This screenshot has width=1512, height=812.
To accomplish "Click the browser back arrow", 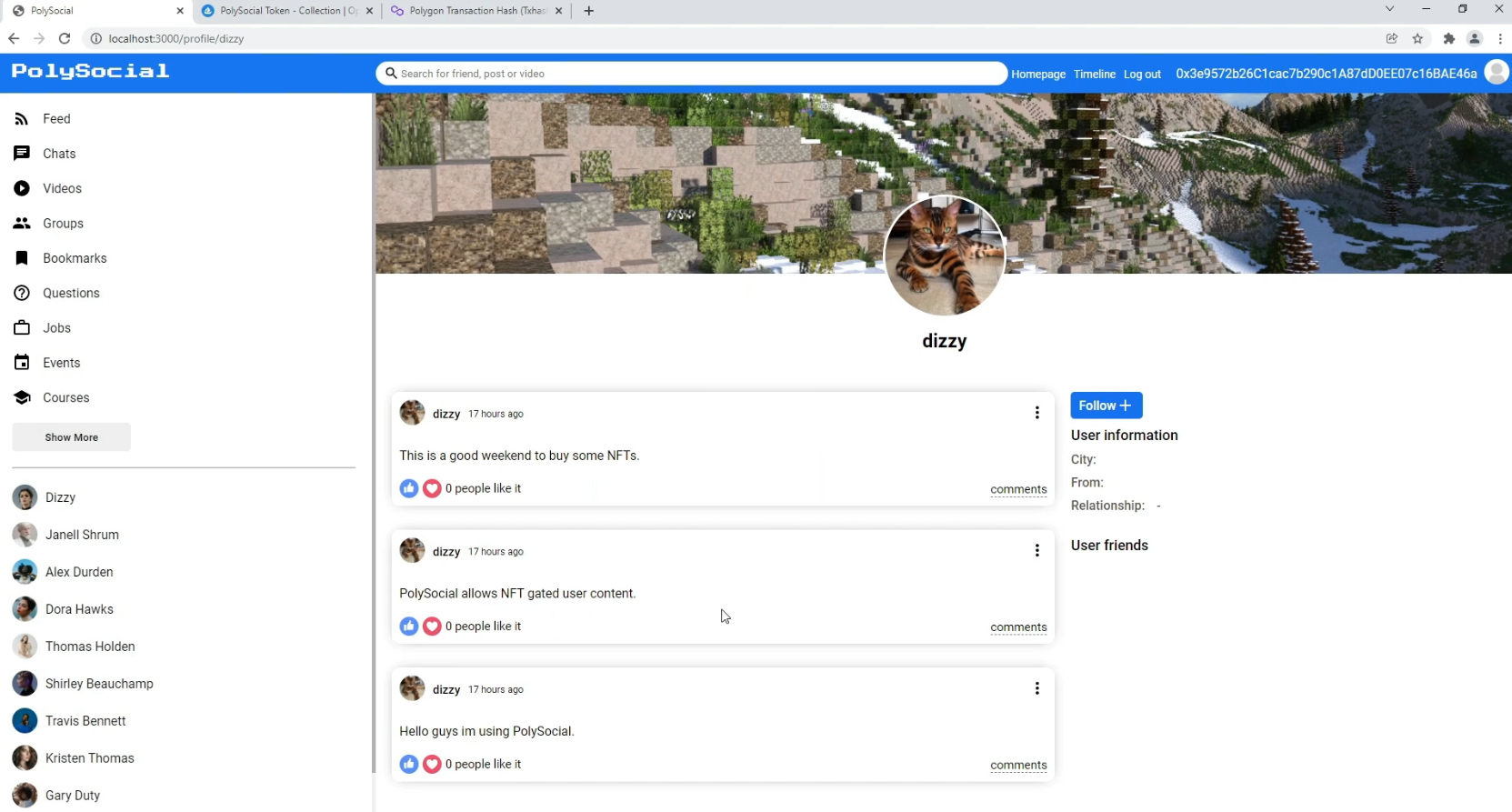I will (x=14, y=38).
